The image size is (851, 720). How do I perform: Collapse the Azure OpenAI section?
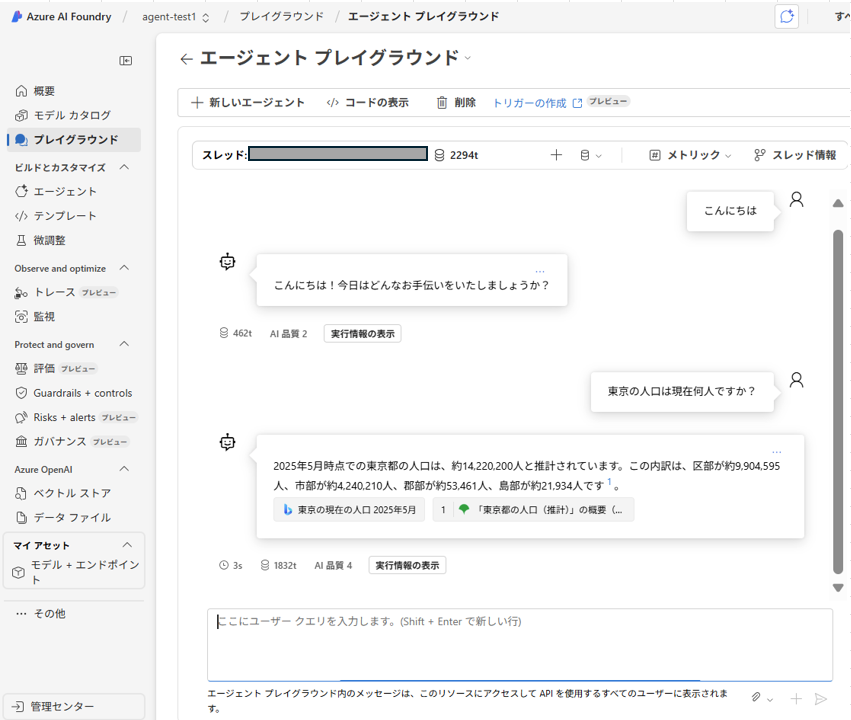(x=124, y=469)
